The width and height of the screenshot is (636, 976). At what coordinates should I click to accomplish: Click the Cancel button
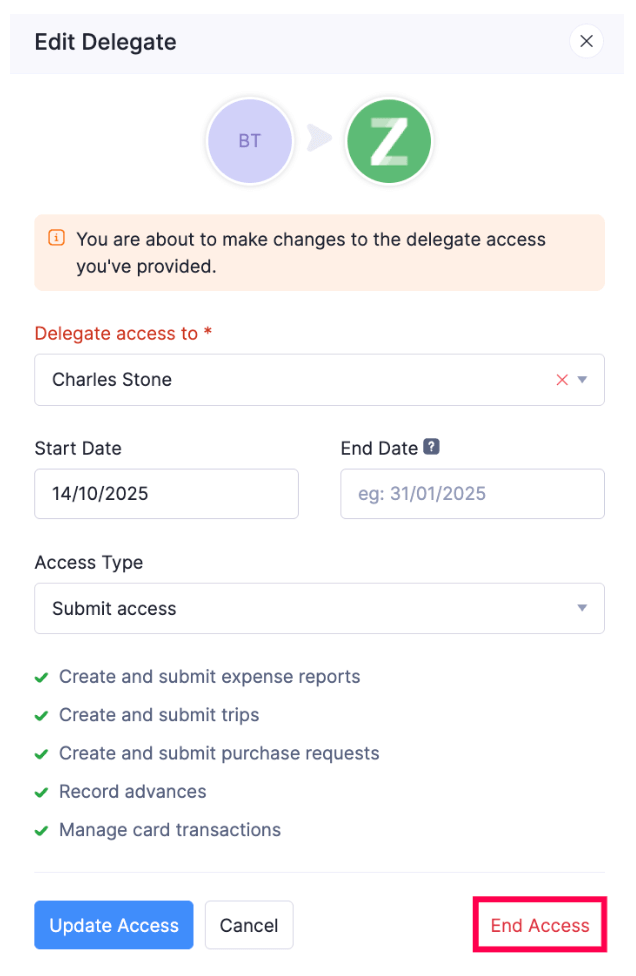pyautogui.click(x=249, y=925)
